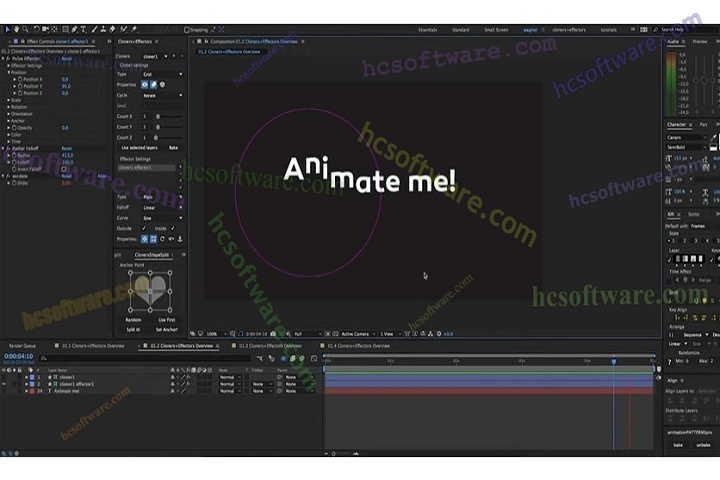The width and height of the screenshot is (720, 480).
Task: Toggle Invert Falloff checkbox
Action: pyautogui.click(x=64, y=169)
